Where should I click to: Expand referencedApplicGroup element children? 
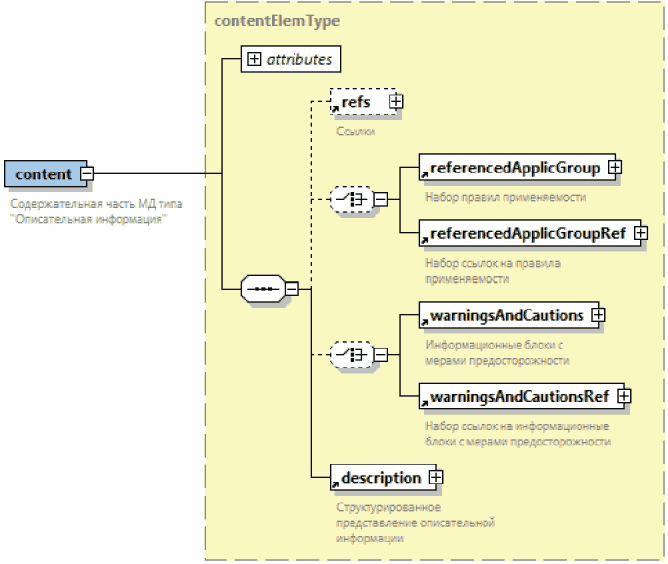pos(615,168)
